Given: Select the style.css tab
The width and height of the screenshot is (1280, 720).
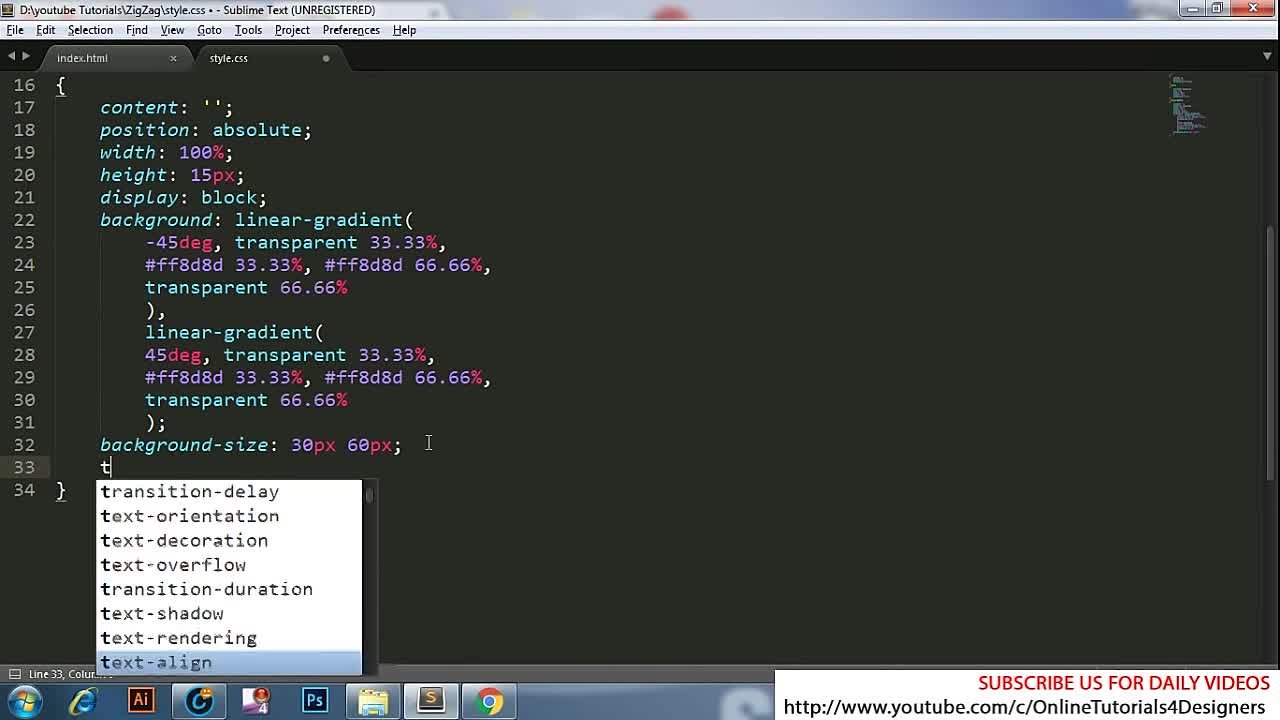Looking at the screenshot, I should tap(228, 58).
